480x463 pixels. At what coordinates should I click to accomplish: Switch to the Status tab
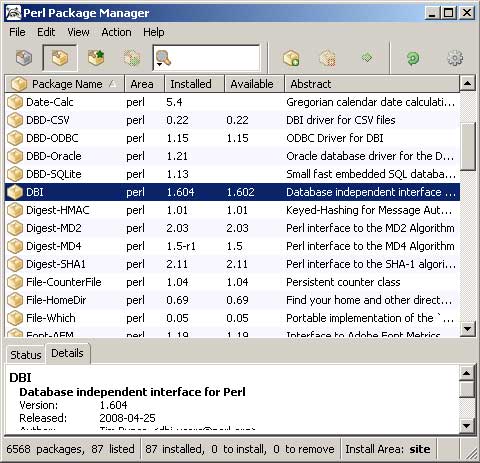click(x=26, y=355)
